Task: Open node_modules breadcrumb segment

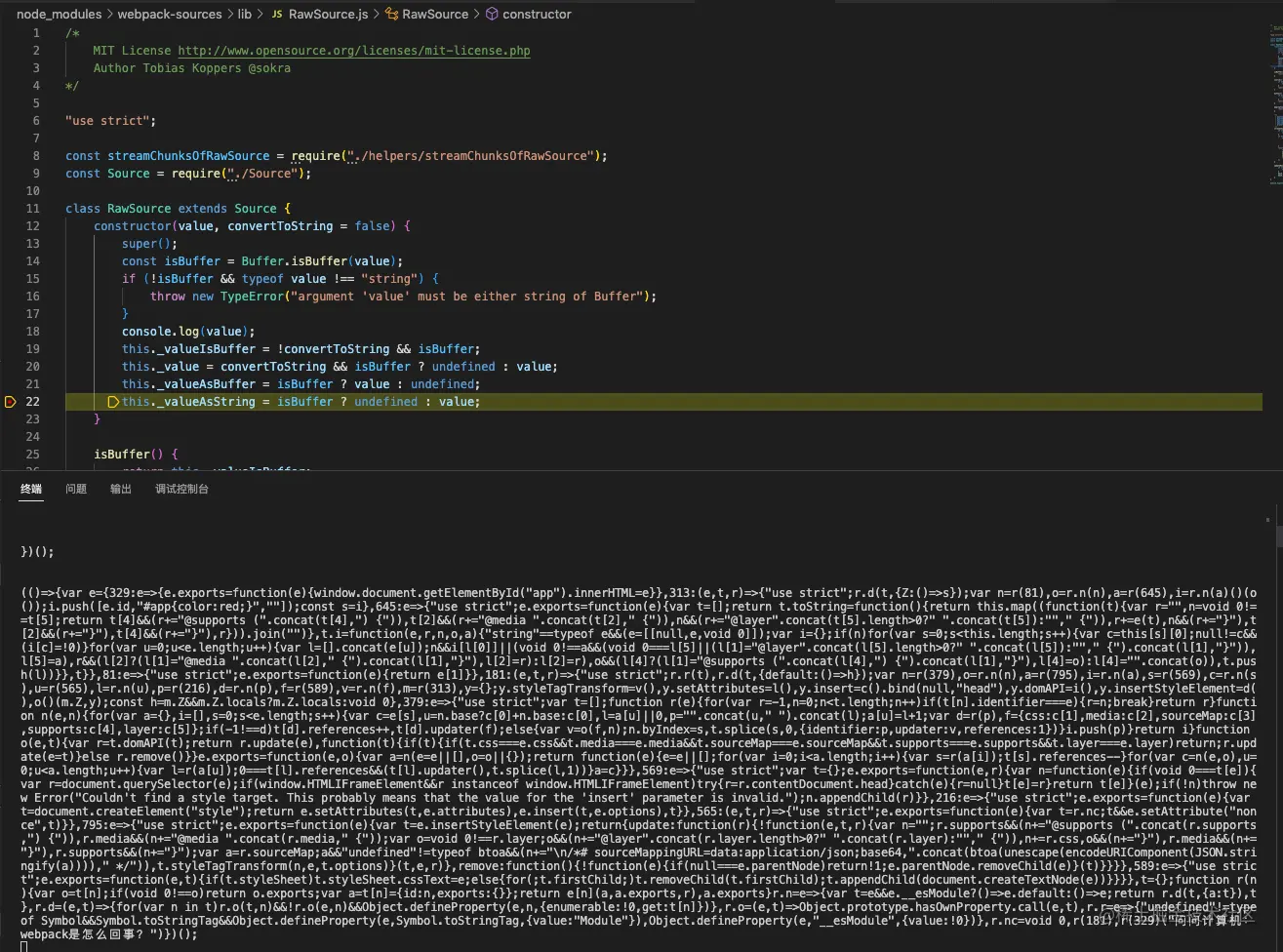Action: (59, 15)
